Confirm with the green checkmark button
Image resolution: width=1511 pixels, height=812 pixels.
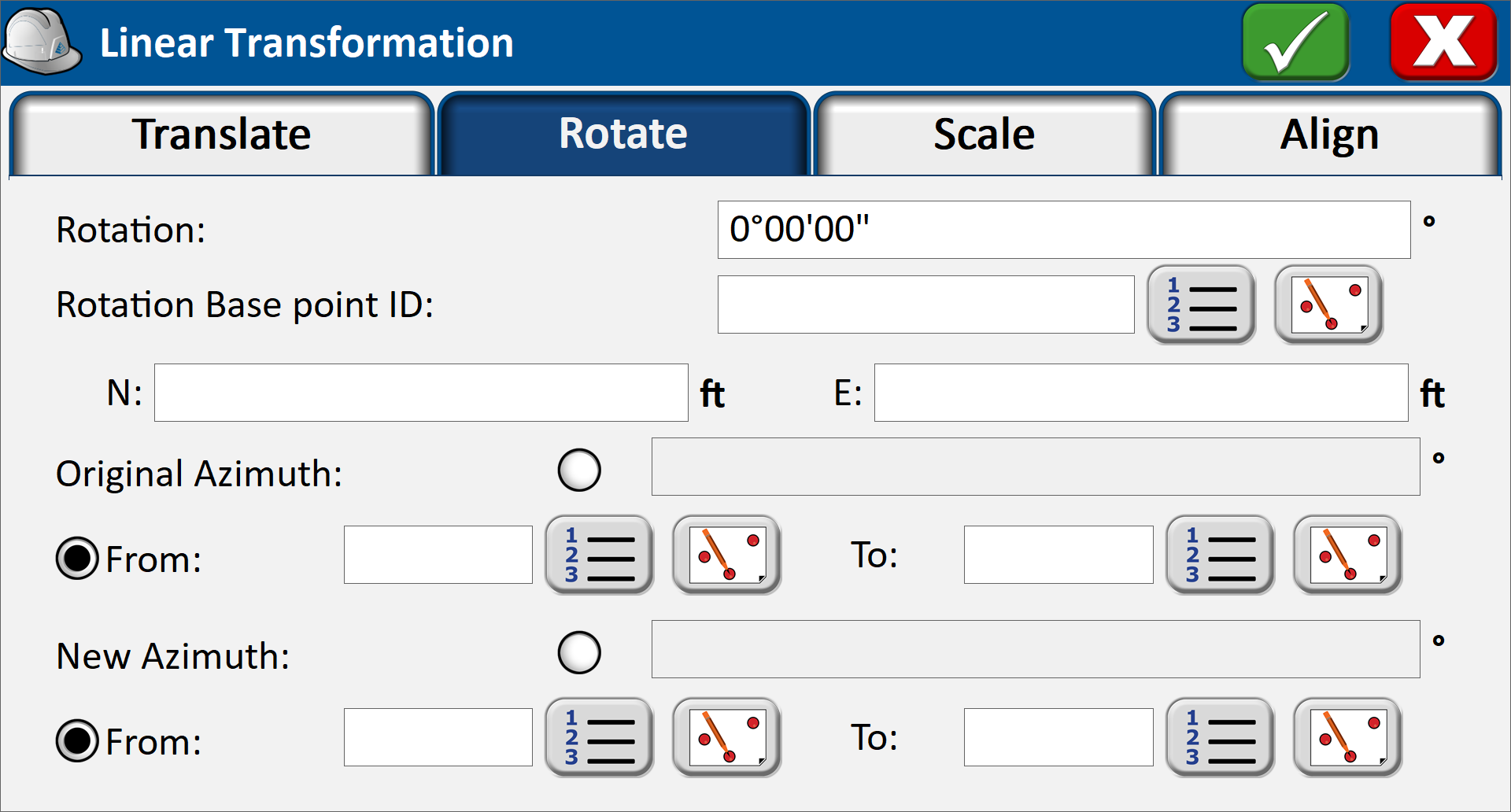click(1295, 42)
